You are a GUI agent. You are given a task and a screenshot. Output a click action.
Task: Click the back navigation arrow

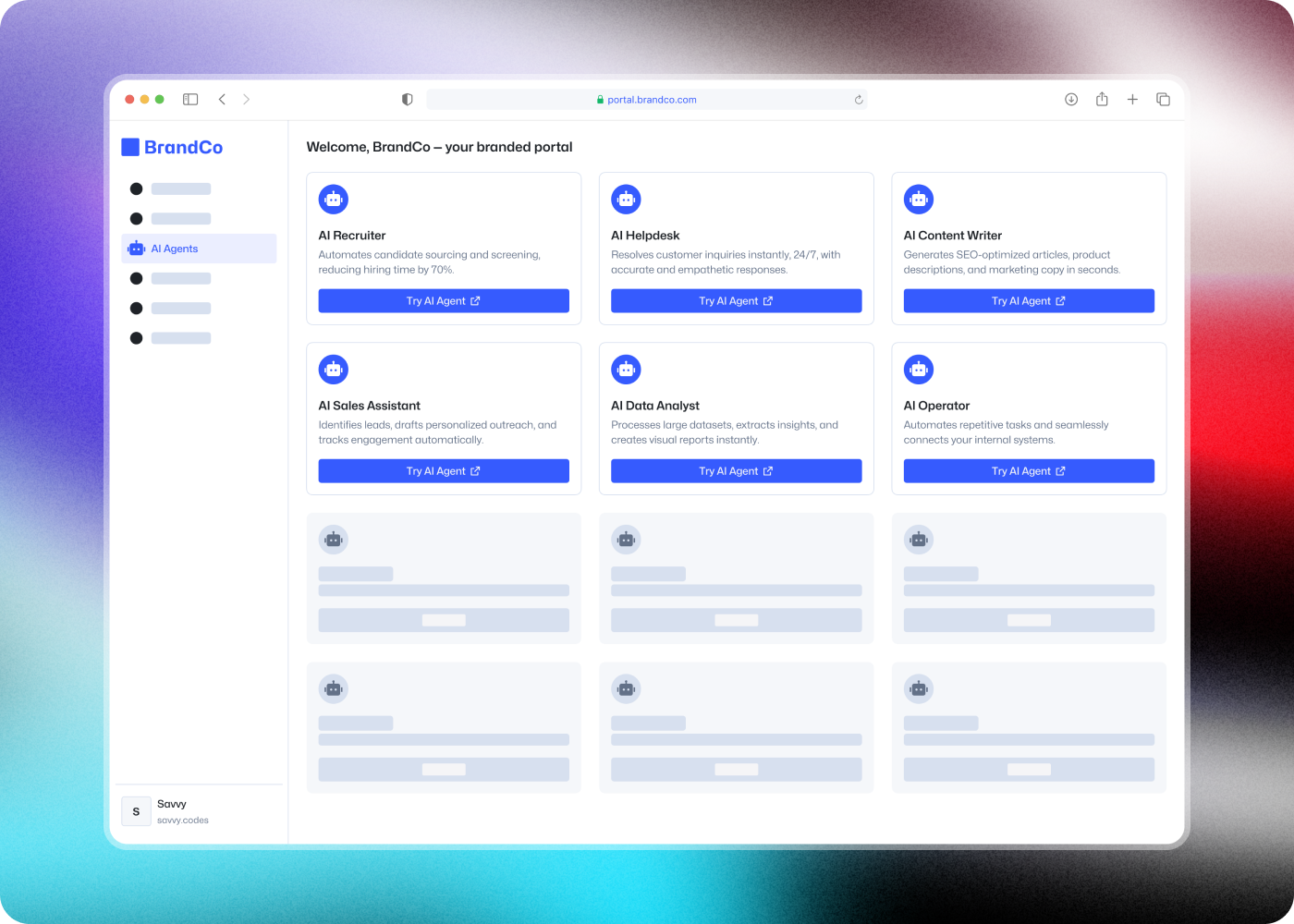coord(222,99)
